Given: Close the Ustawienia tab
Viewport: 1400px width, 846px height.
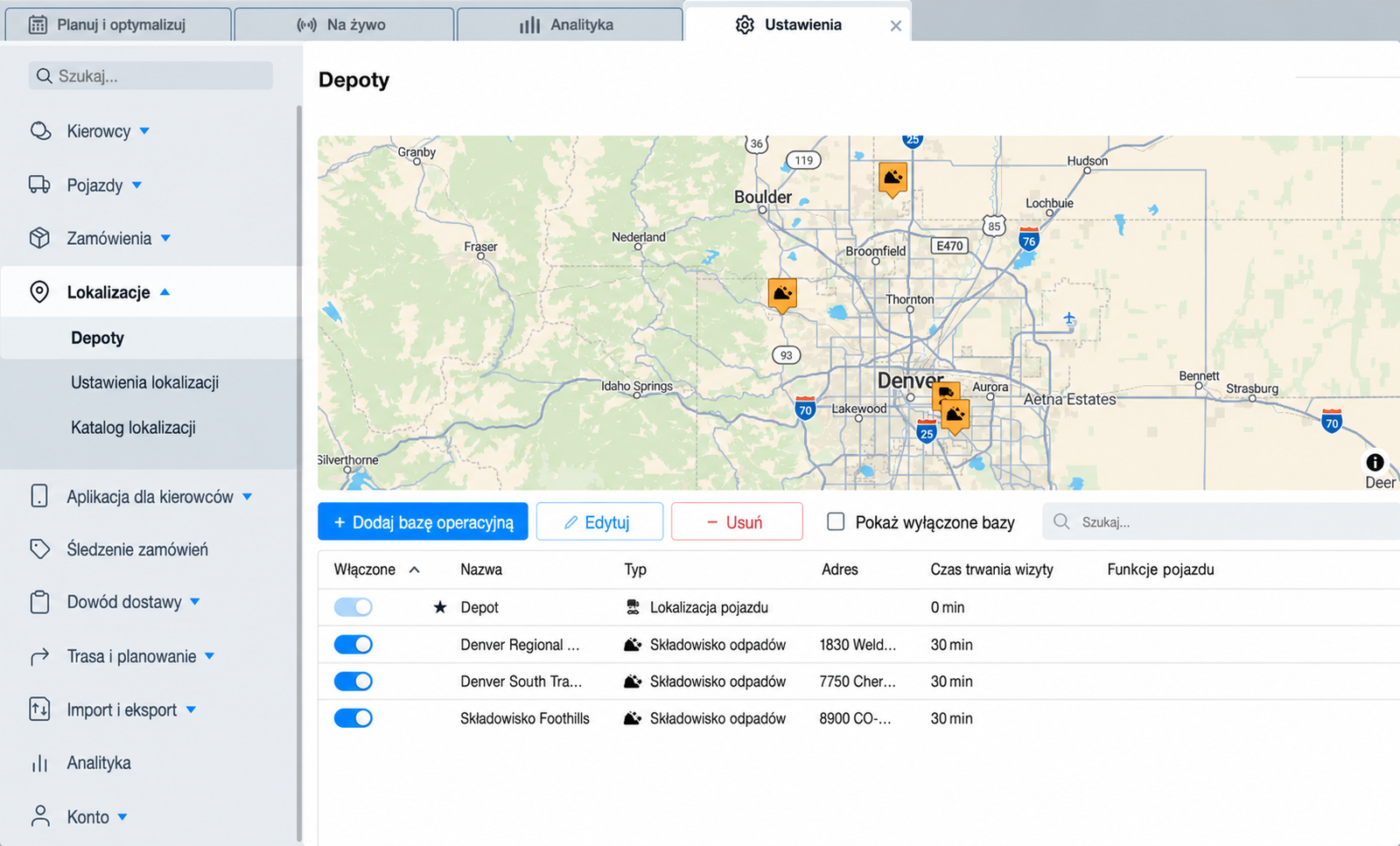Looking at the screenshot, I should point(895,25).
